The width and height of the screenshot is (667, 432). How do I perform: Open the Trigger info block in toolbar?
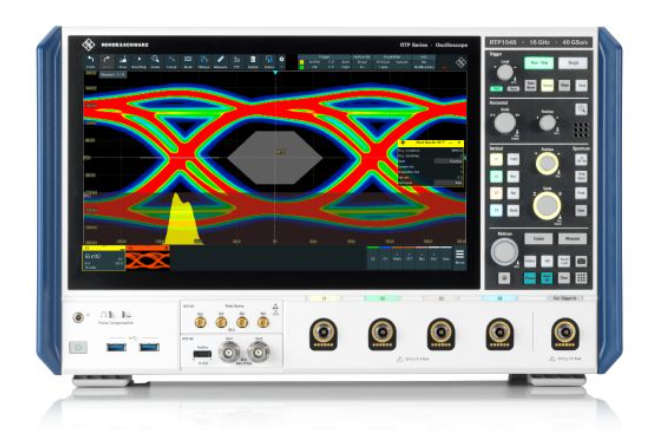[325, 62]
